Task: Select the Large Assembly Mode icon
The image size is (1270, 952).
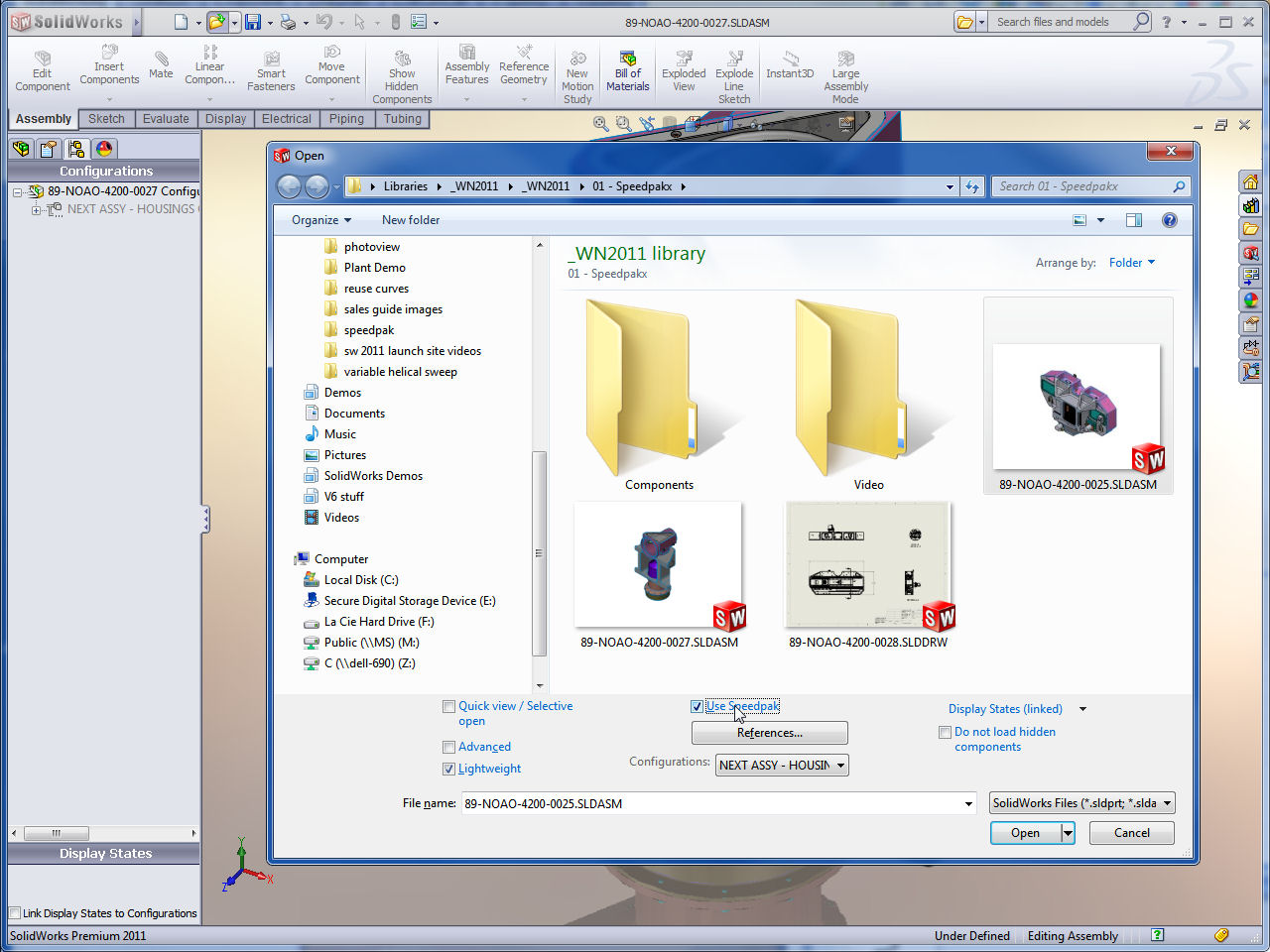Action: click(845, 78)
